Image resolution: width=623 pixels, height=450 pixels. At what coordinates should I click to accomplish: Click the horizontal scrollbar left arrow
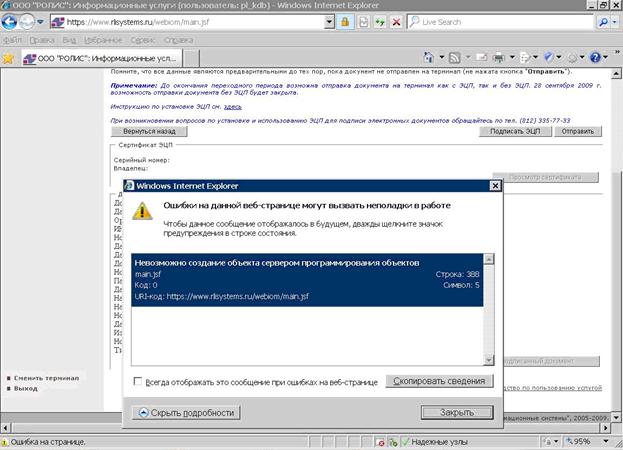[x=5, y=428]
